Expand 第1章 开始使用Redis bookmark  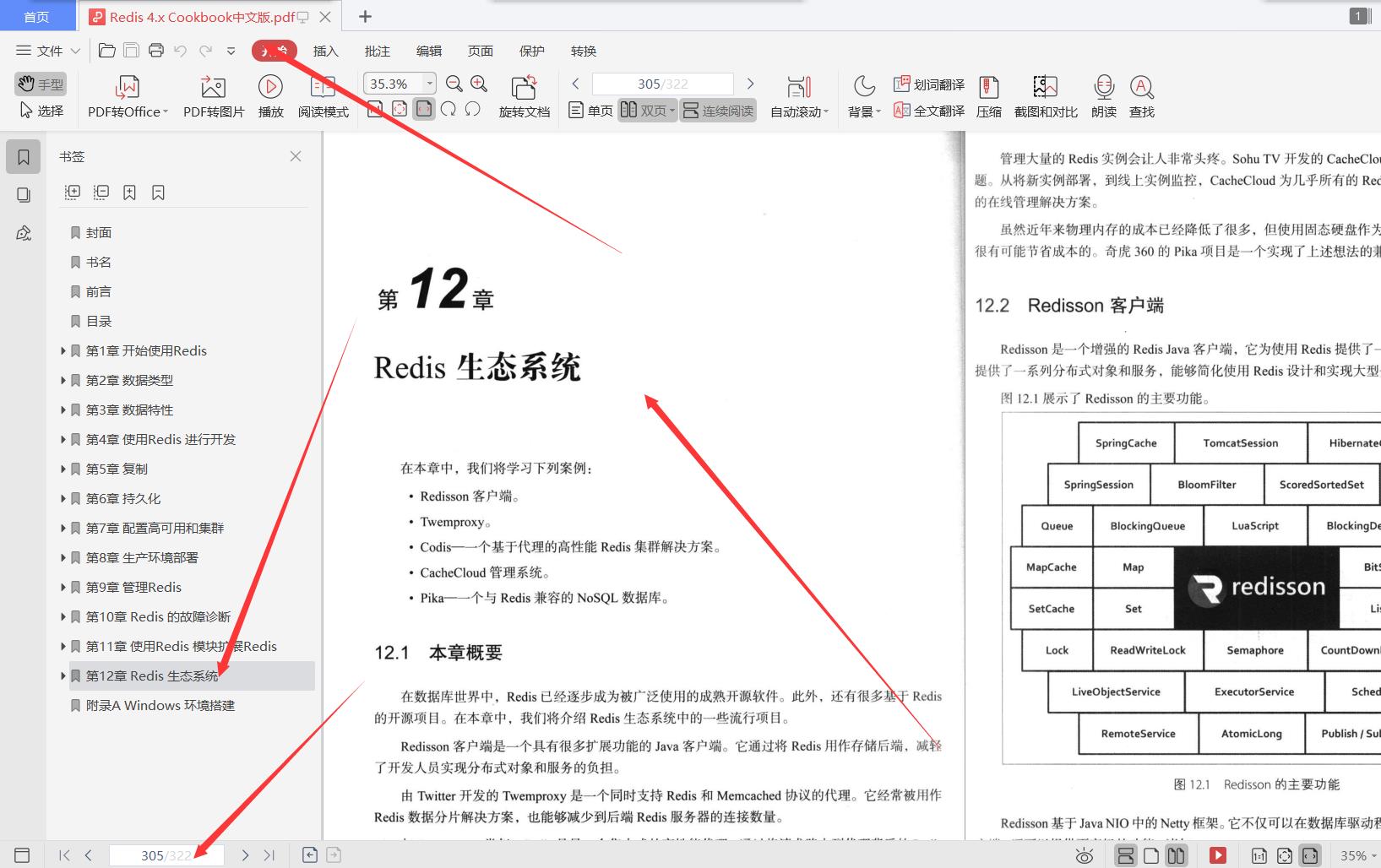63,350
